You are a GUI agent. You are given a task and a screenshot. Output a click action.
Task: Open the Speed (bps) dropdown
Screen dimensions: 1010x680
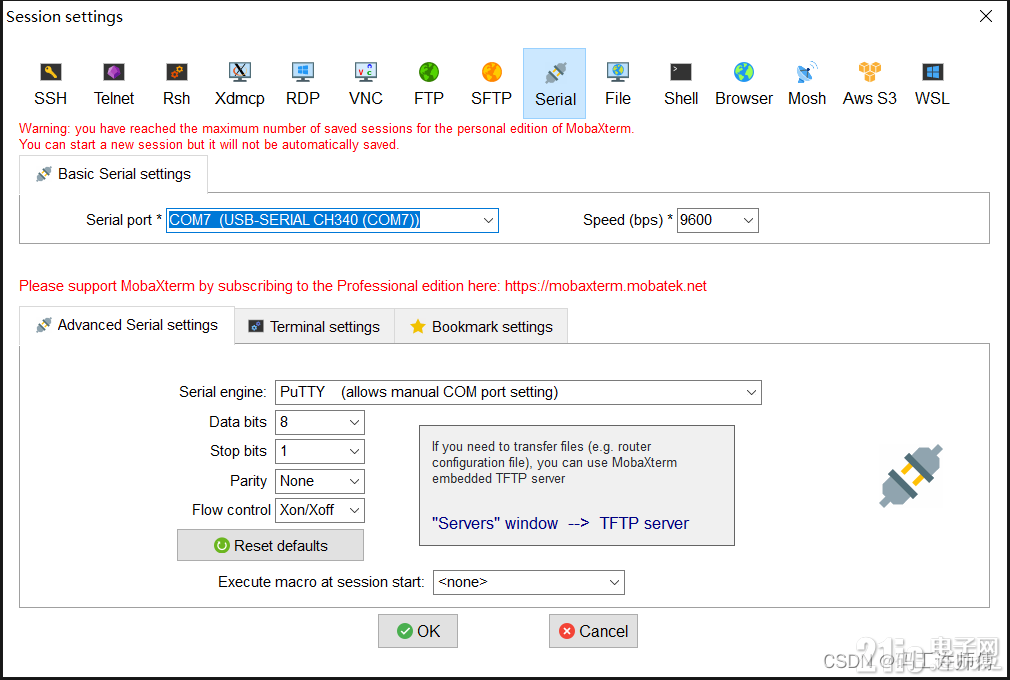[718, 220]
